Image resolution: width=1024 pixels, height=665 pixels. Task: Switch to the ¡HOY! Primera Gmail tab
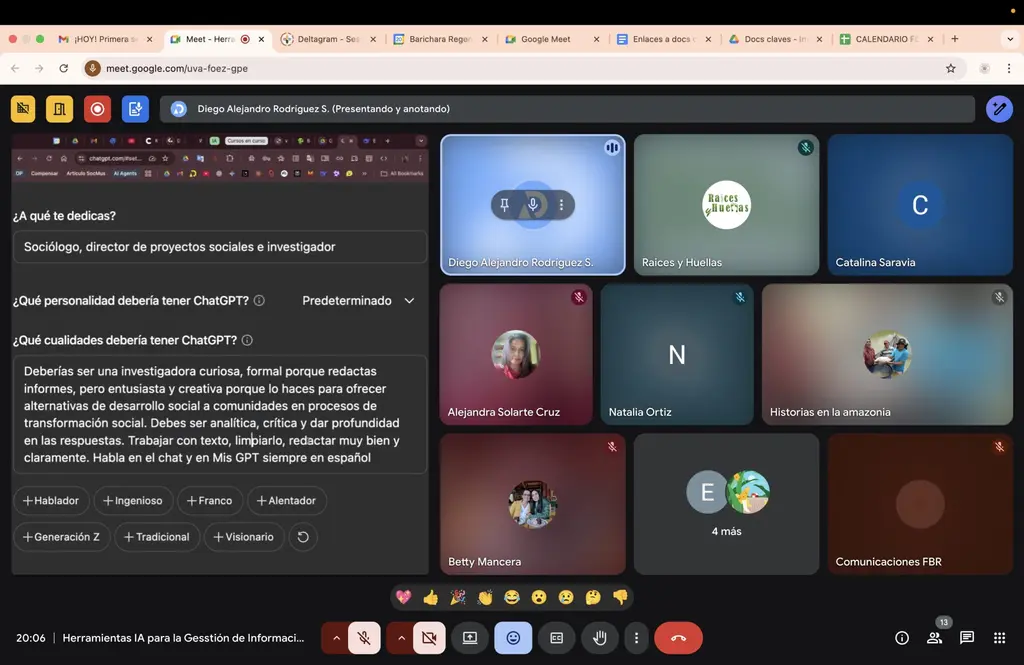(x=106, y=39)
